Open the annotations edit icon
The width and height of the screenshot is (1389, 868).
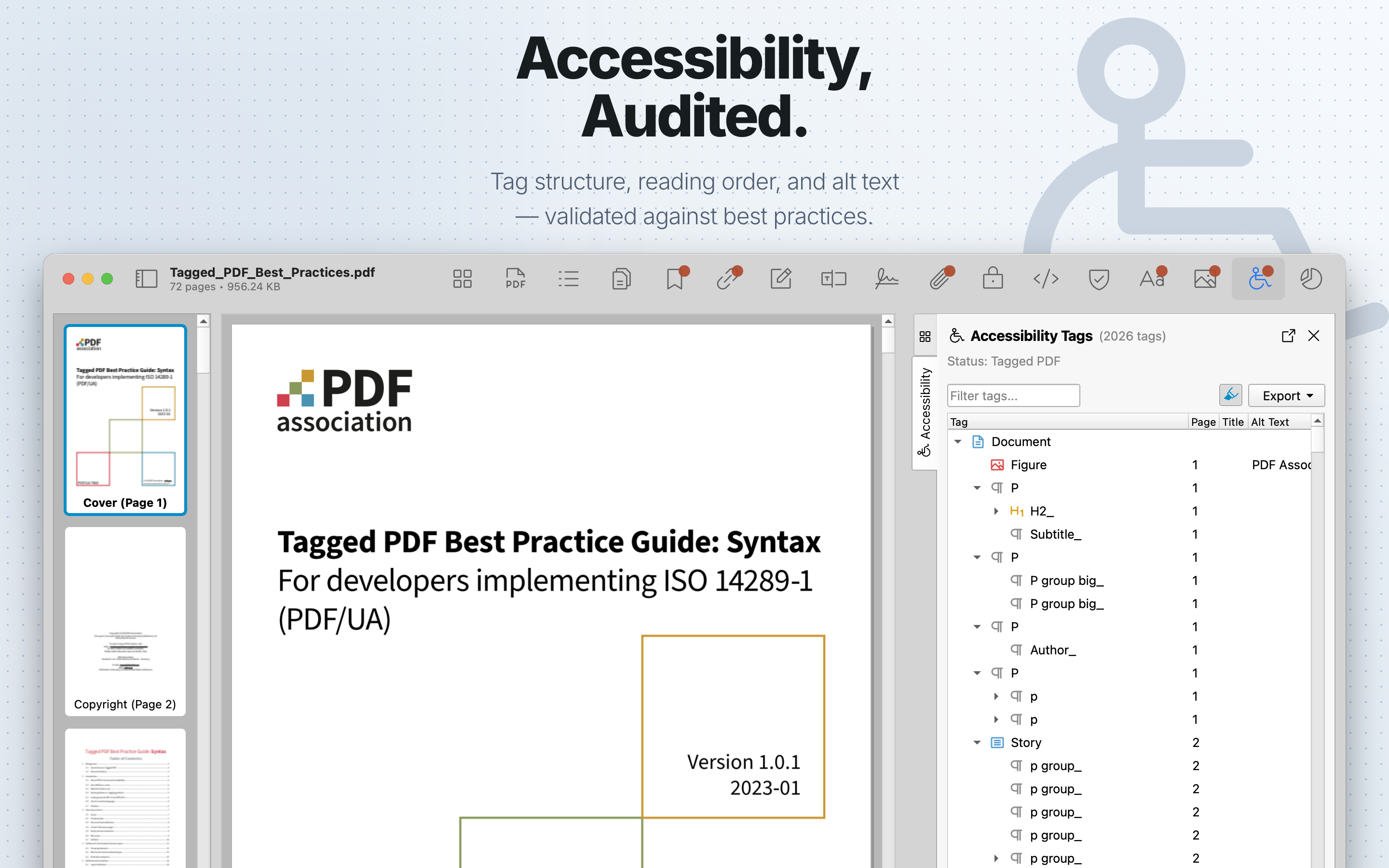pos(781,279)
